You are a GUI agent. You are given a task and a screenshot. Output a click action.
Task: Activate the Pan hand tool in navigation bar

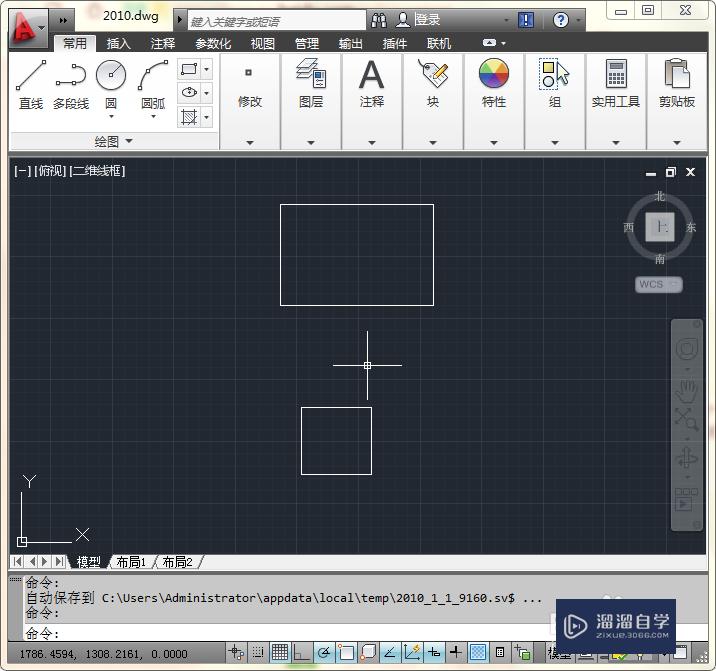coord(686,391)
